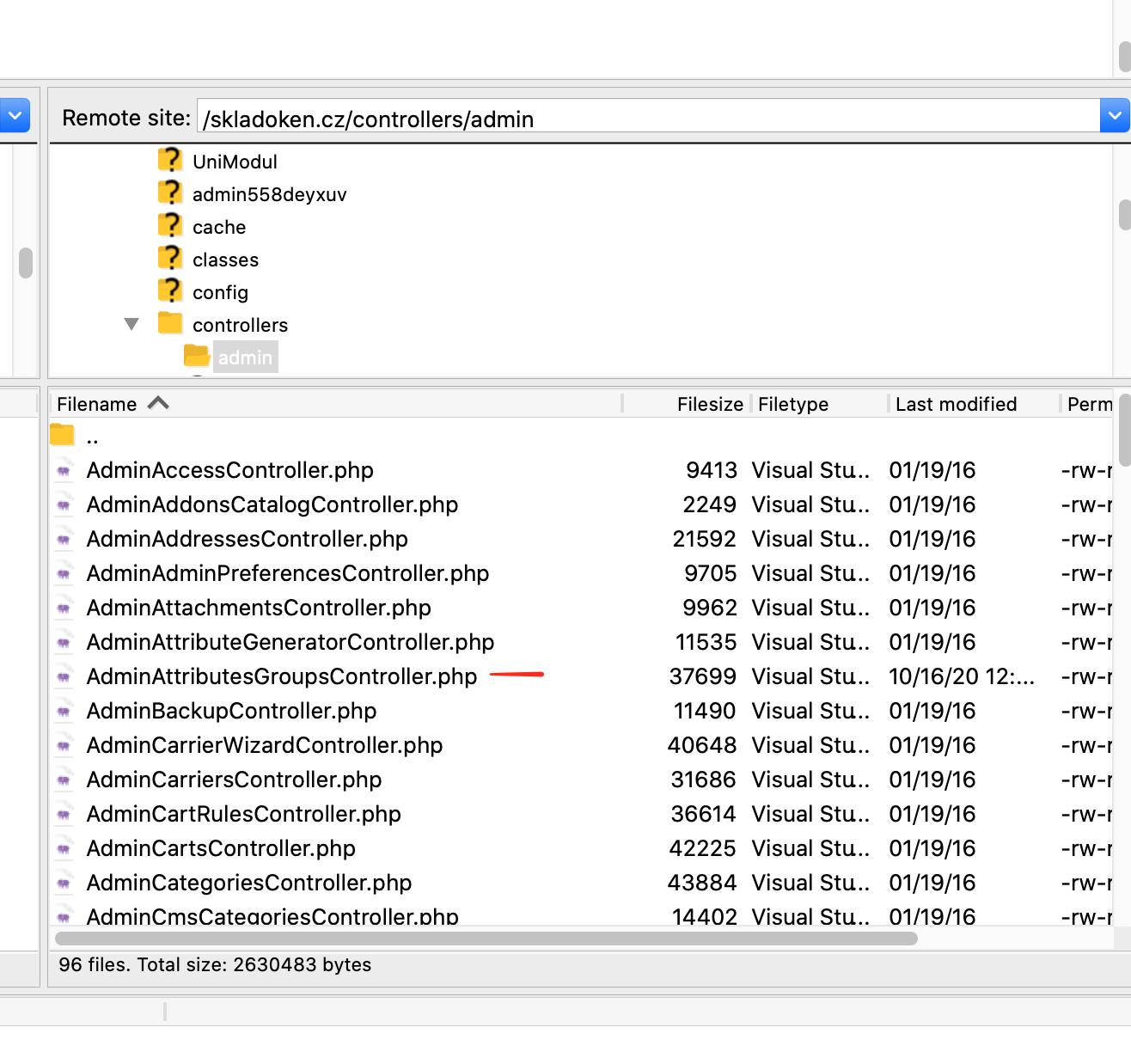The image size is (1131, 1064).
Task: Click the Remote site path field
Action: (x=649, y=116)
